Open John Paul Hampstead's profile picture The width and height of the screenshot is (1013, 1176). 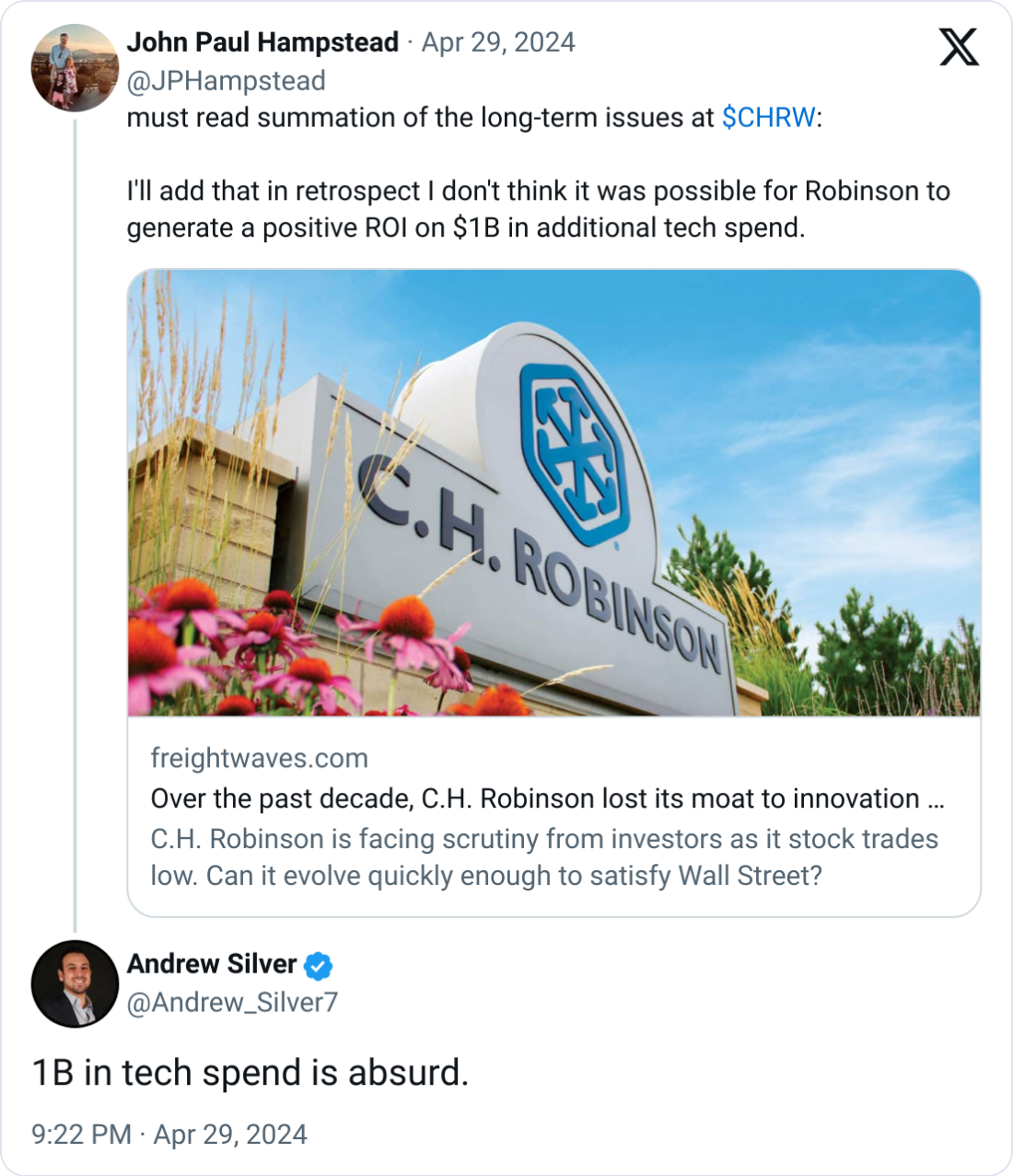coord(75,68)
